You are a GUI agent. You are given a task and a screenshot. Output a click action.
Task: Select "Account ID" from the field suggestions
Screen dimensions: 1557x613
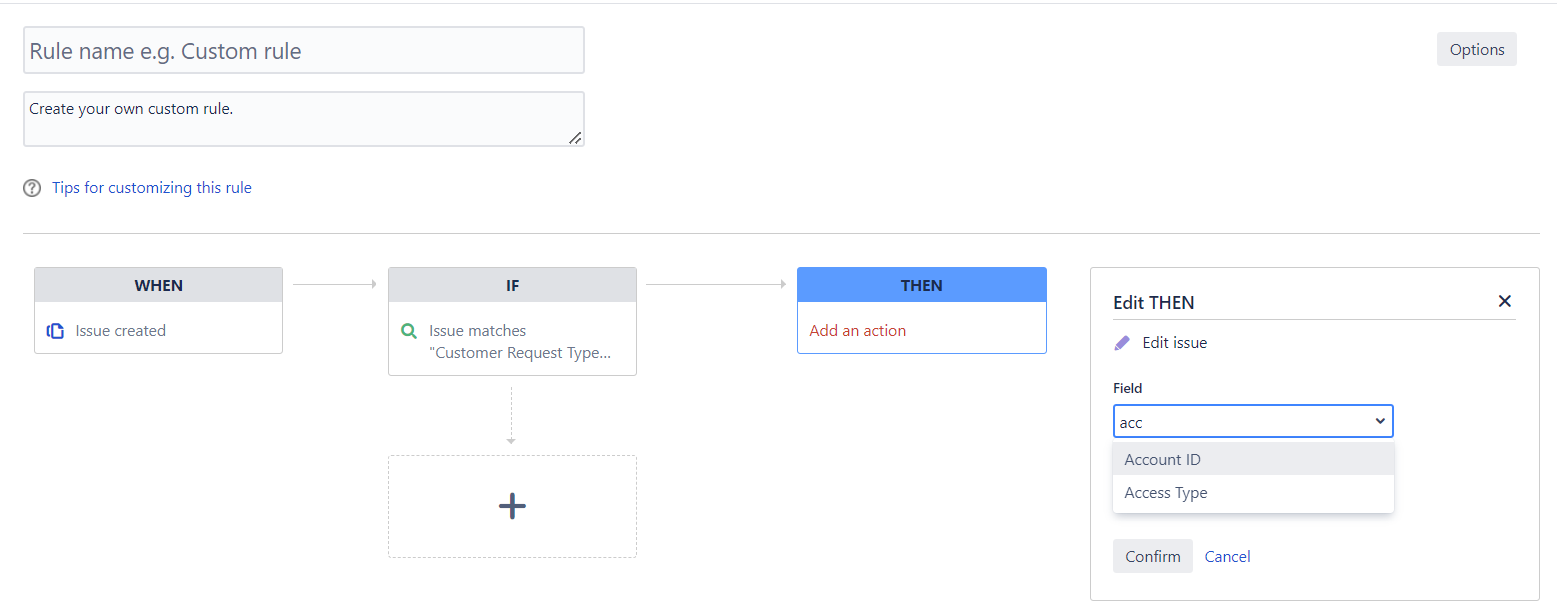(x=1162, y=459)
